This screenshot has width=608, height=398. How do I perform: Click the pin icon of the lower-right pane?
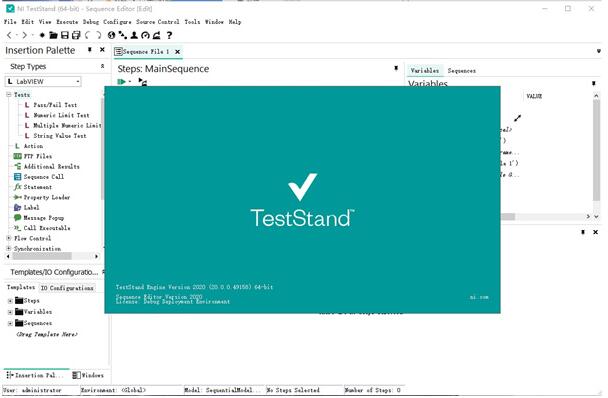(x=583, y=232)
